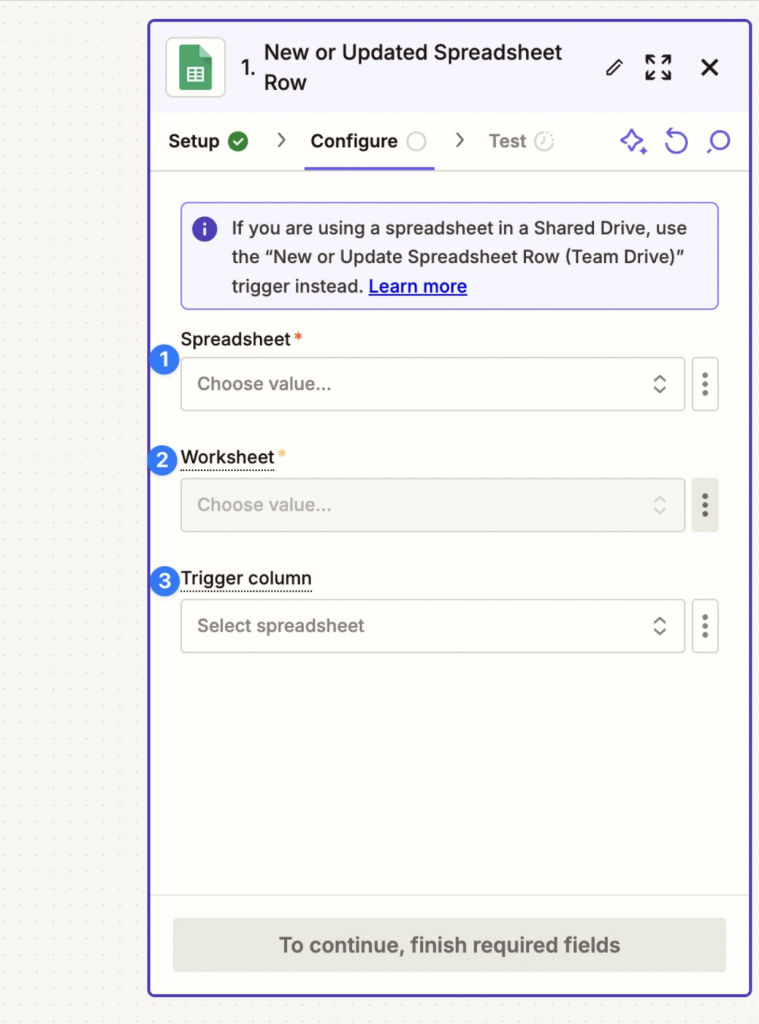Click the numbered badge 1 beside Spreadsheet
The width and height of the screenshot is (759, 1024).
point(163,360)
